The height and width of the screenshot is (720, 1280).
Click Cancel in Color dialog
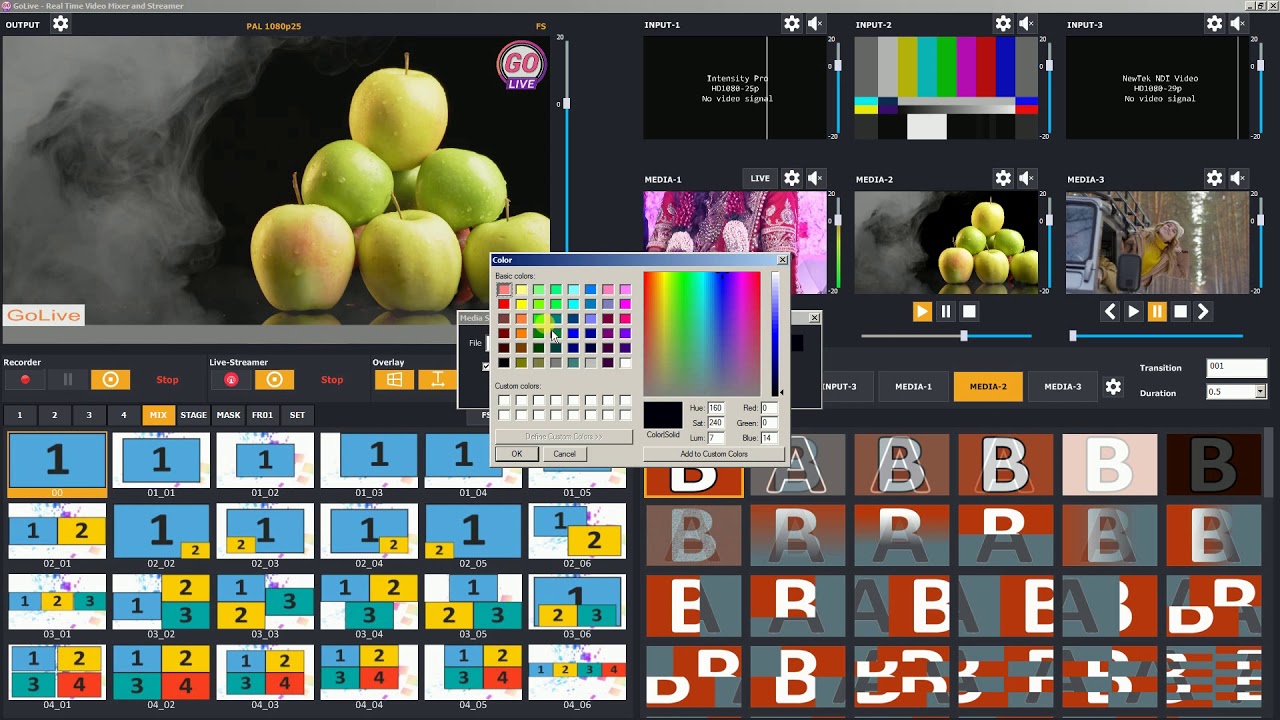(564, 454)
